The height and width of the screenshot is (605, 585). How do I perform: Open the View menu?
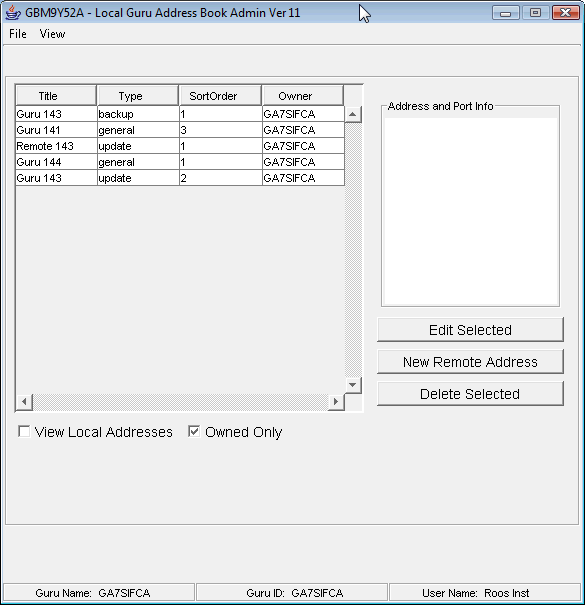52,34
